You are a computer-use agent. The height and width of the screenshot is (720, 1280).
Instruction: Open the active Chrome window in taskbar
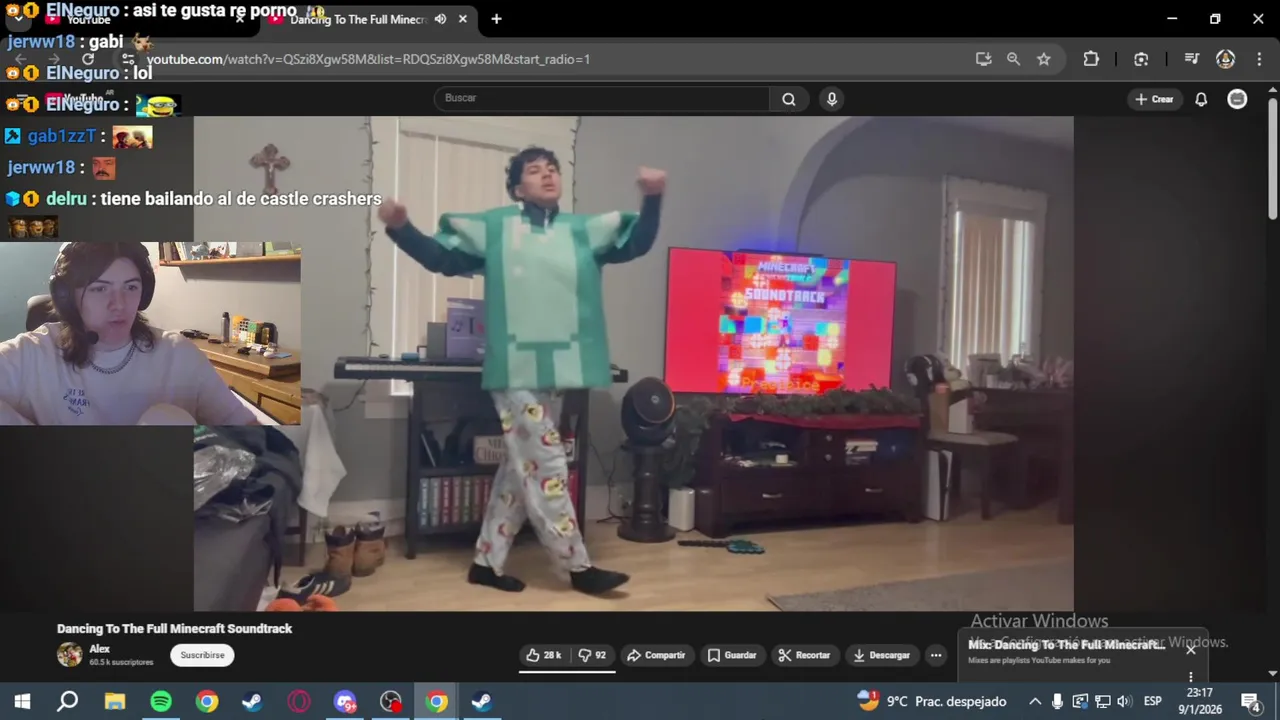tap(437, 701)
